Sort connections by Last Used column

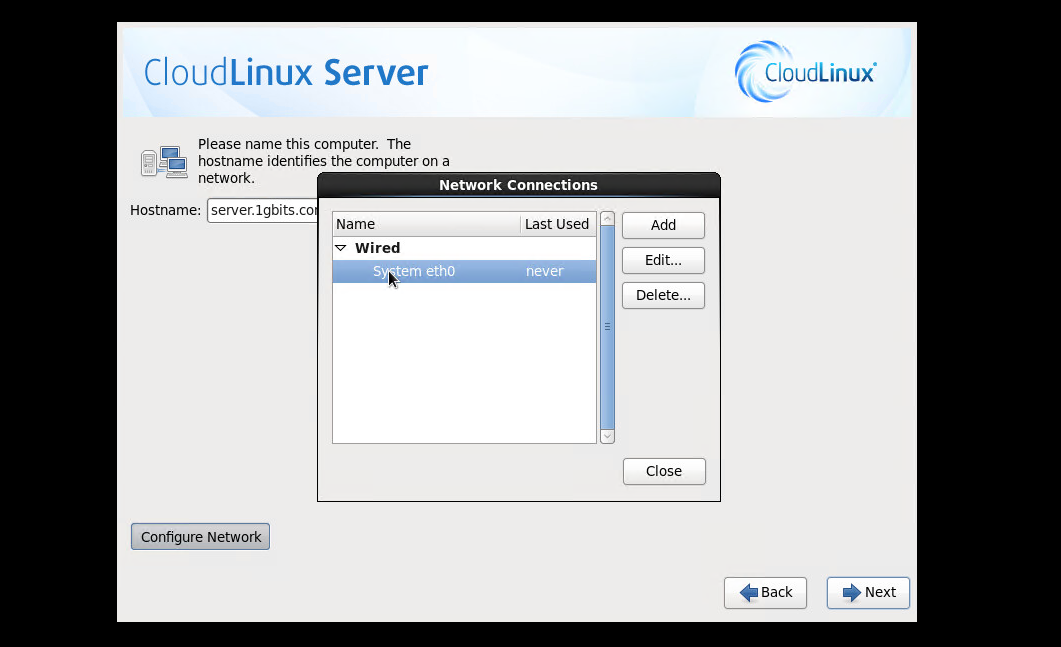click(x=557, y=224)
